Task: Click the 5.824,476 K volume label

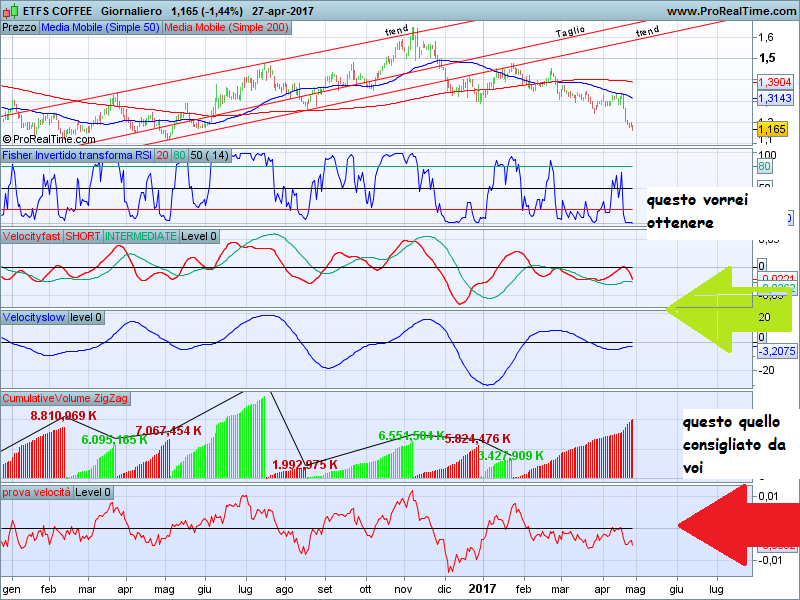Action: (478, 439)
